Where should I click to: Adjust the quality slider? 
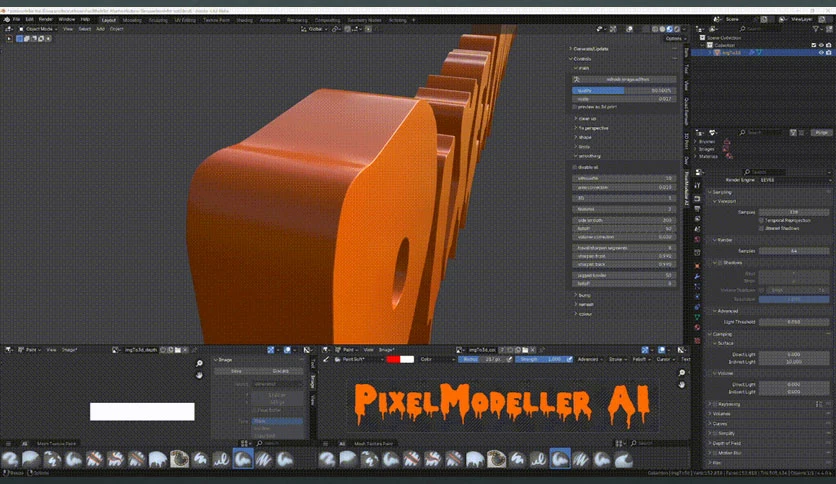[x=624, y=91]
